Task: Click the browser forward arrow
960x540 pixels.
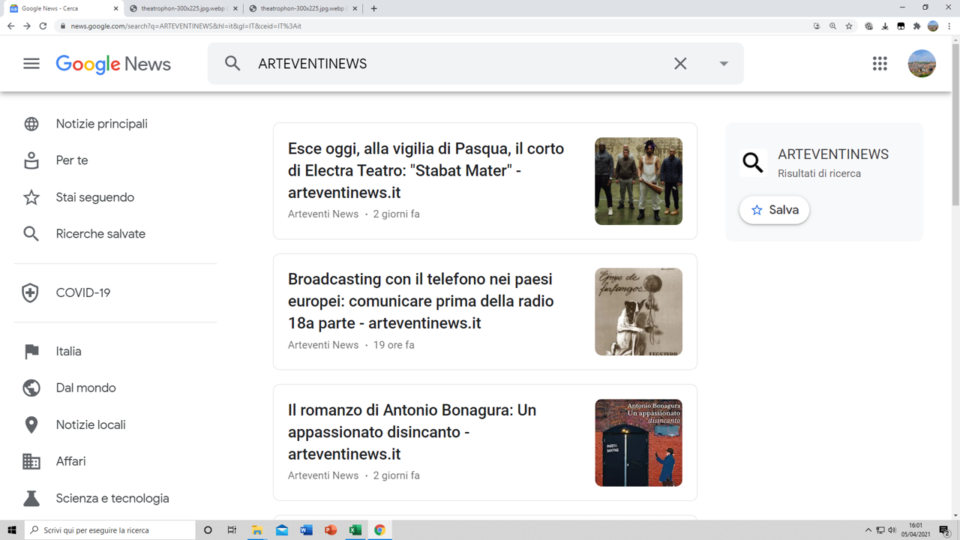Action: point(27,26)
